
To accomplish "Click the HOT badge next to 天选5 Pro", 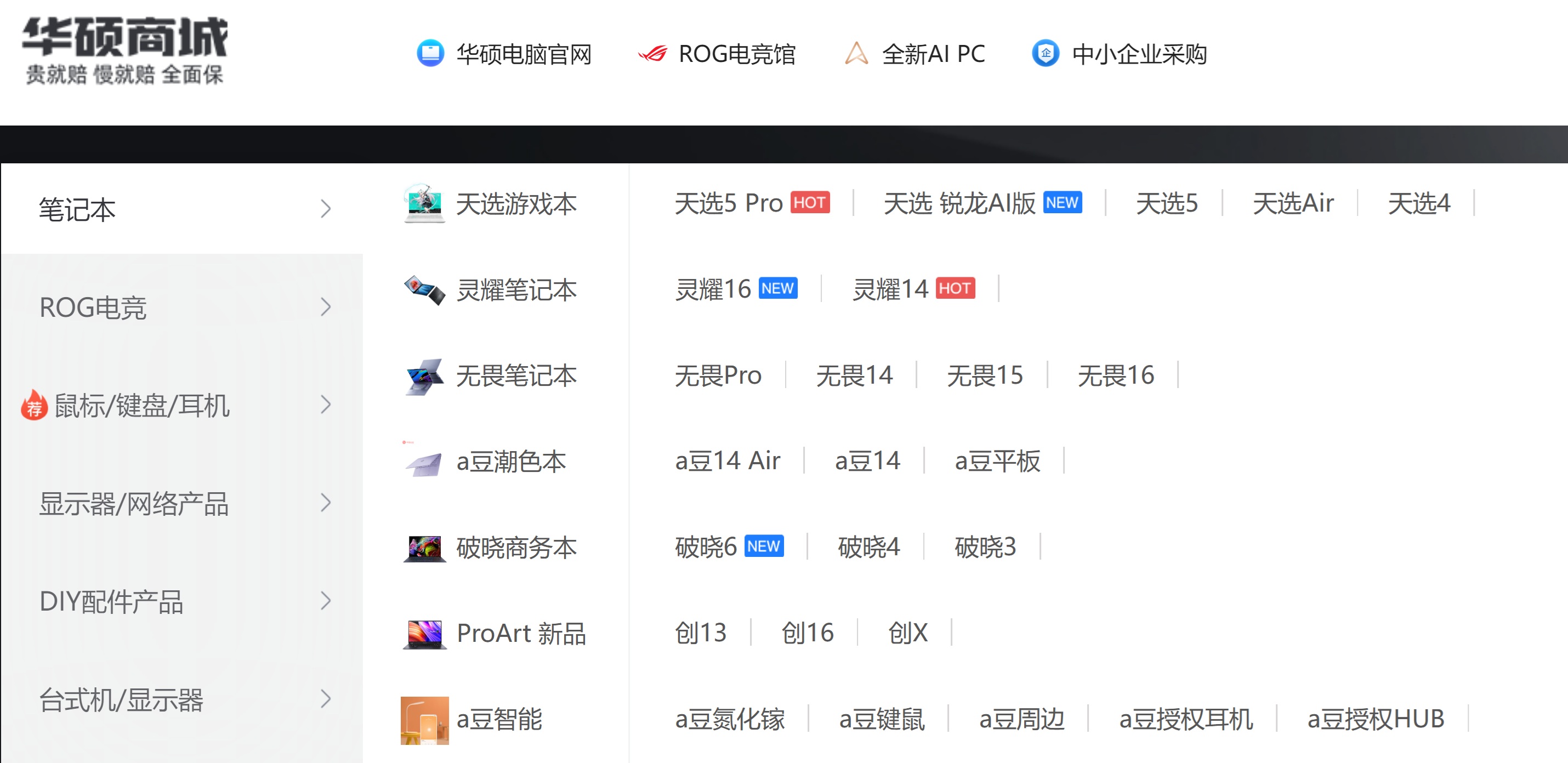I will pos(810,203).
